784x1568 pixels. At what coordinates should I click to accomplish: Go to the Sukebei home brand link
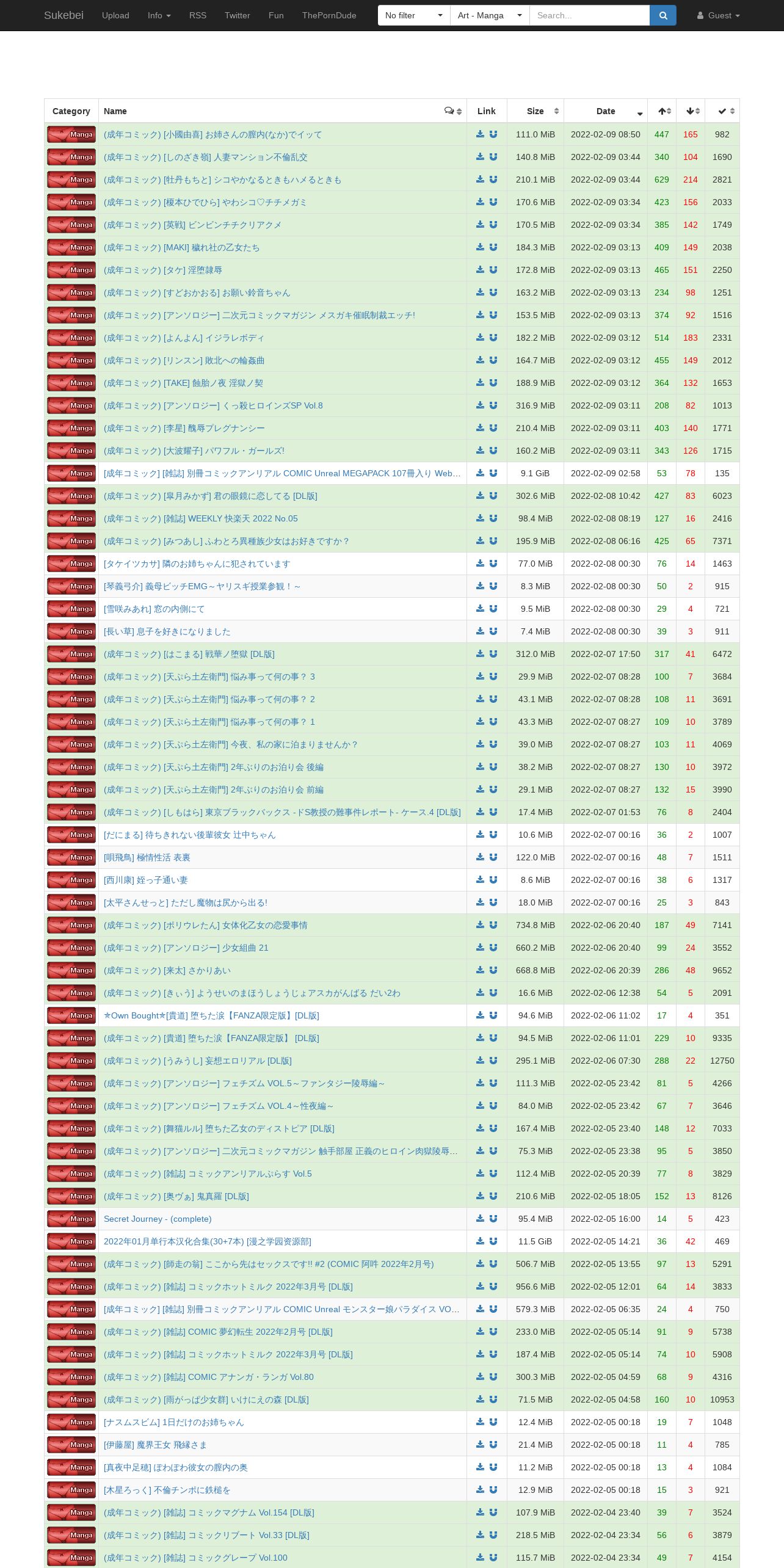(x=64, y=15)
